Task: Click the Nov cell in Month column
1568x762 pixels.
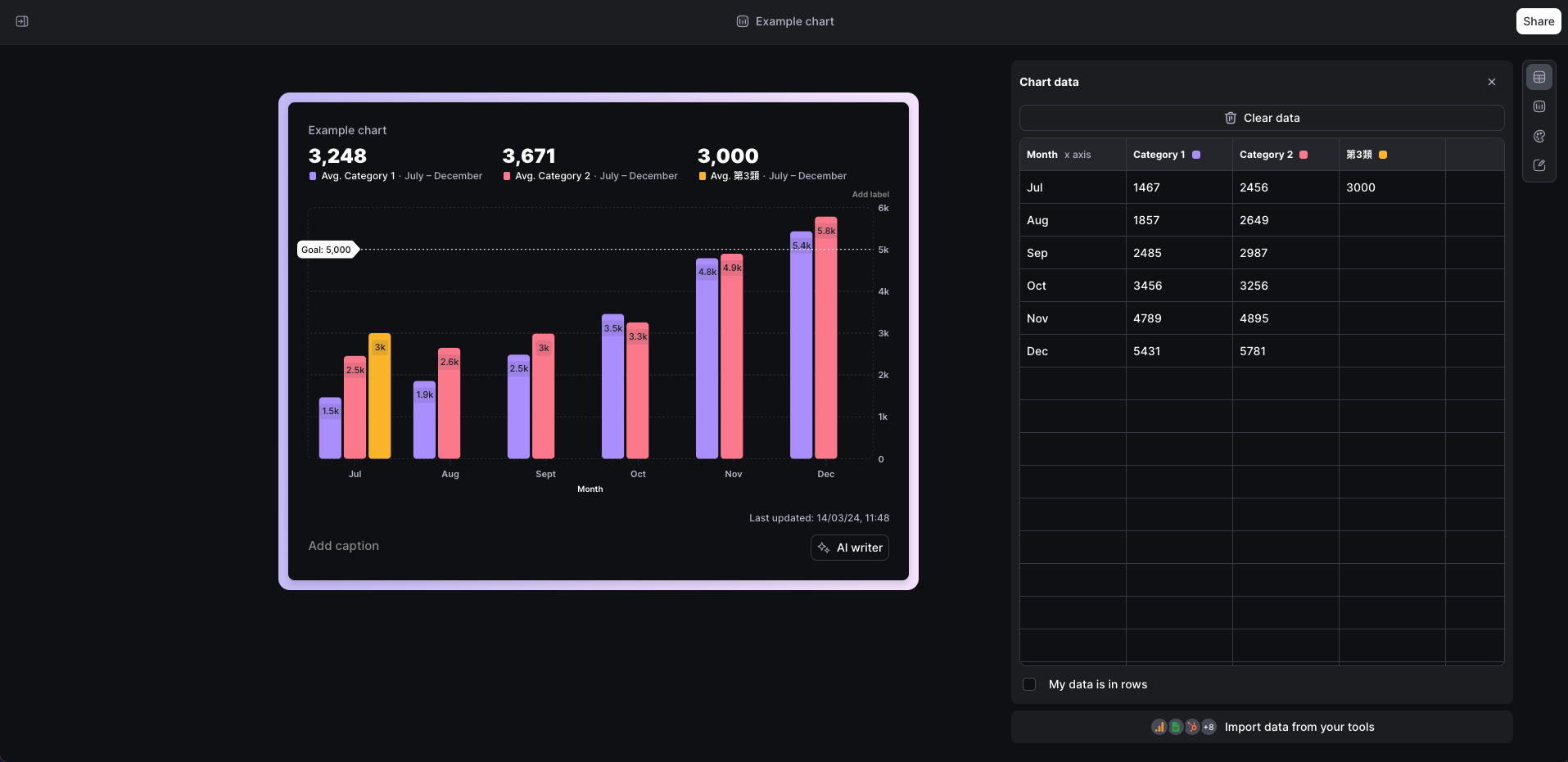Action: [x=1073, y=318]
